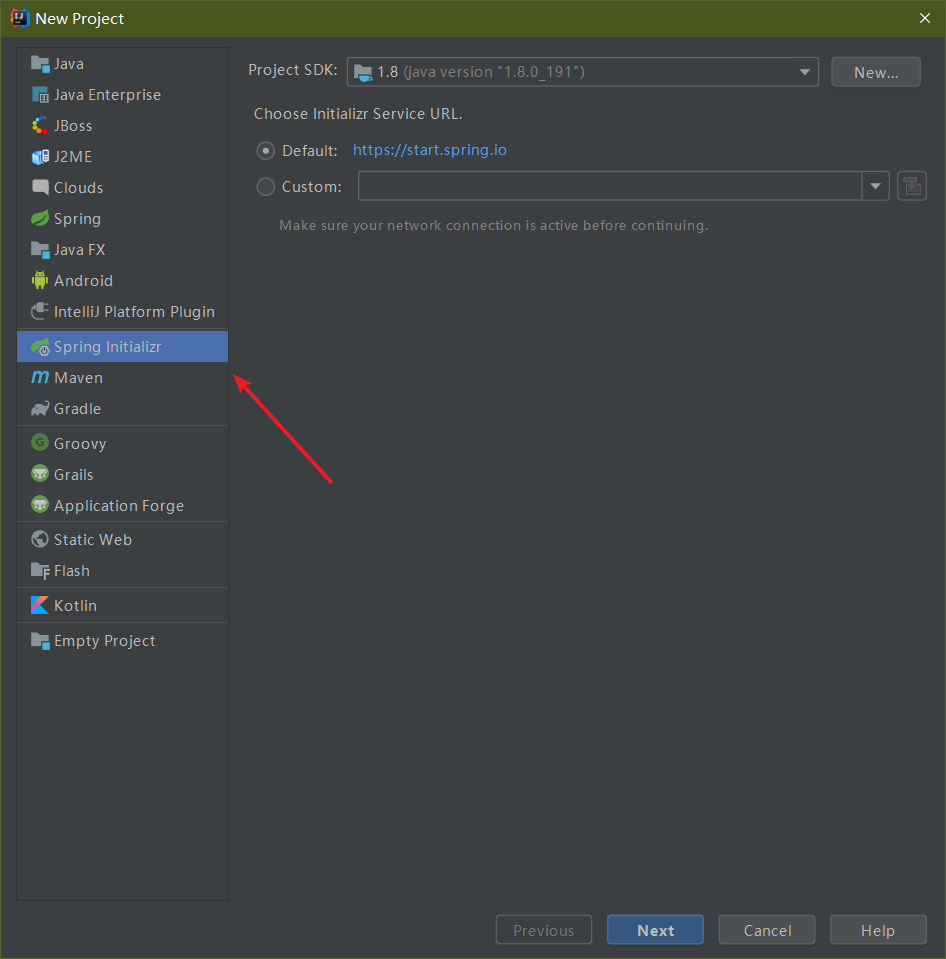946x959 pixels.
Task: Choose Java Enterprise project type
Action: pyautogui.click(x=122, y=95)
